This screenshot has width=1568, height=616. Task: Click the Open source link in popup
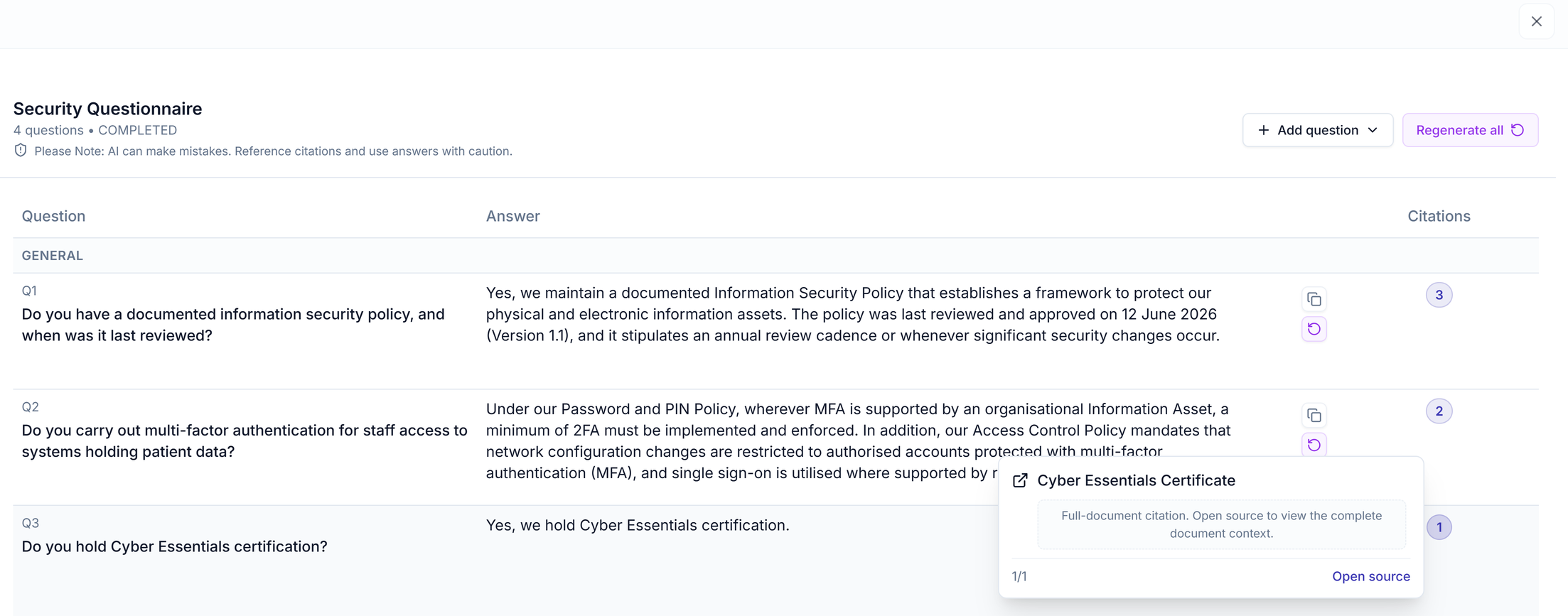1370,576
